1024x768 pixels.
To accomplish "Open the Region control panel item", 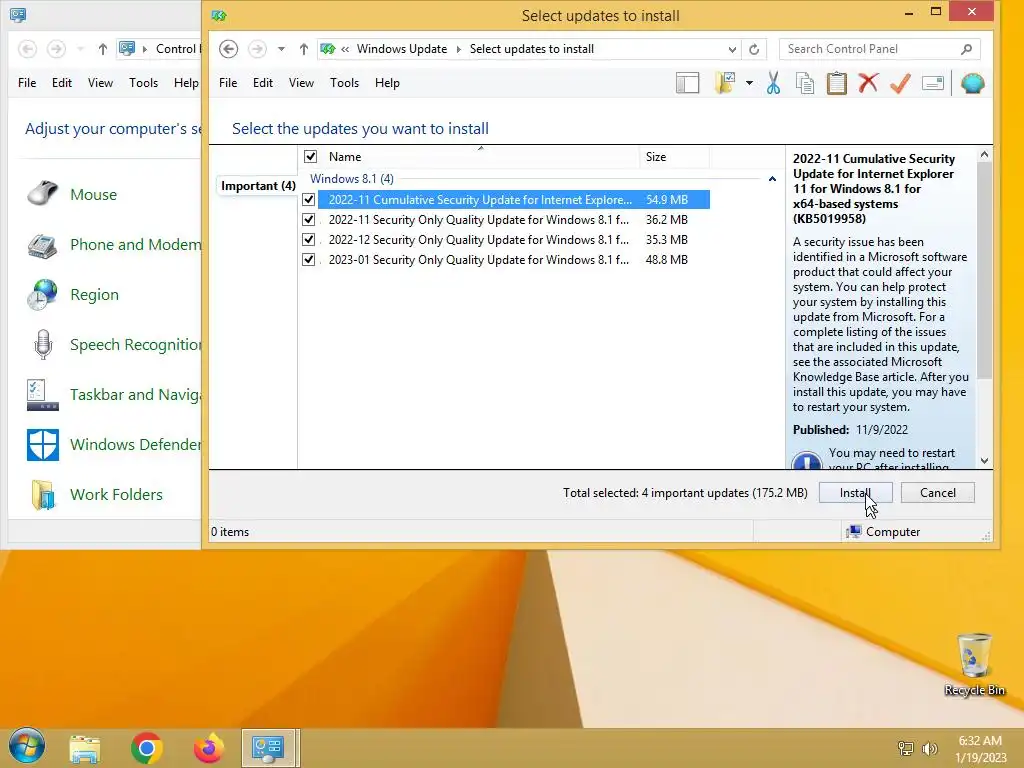I will point(95,295).
